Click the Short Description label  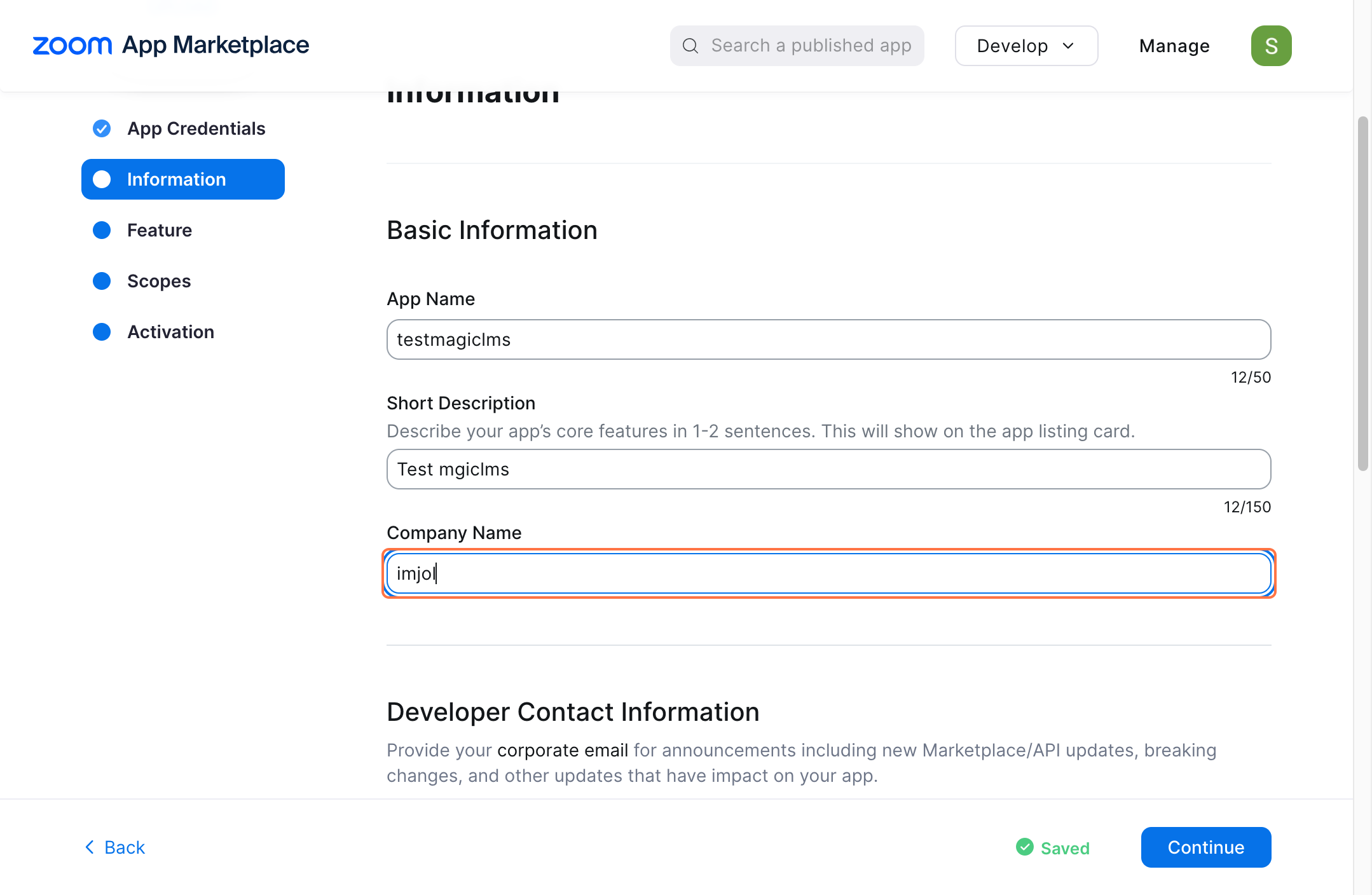click(x=461, y=403)
